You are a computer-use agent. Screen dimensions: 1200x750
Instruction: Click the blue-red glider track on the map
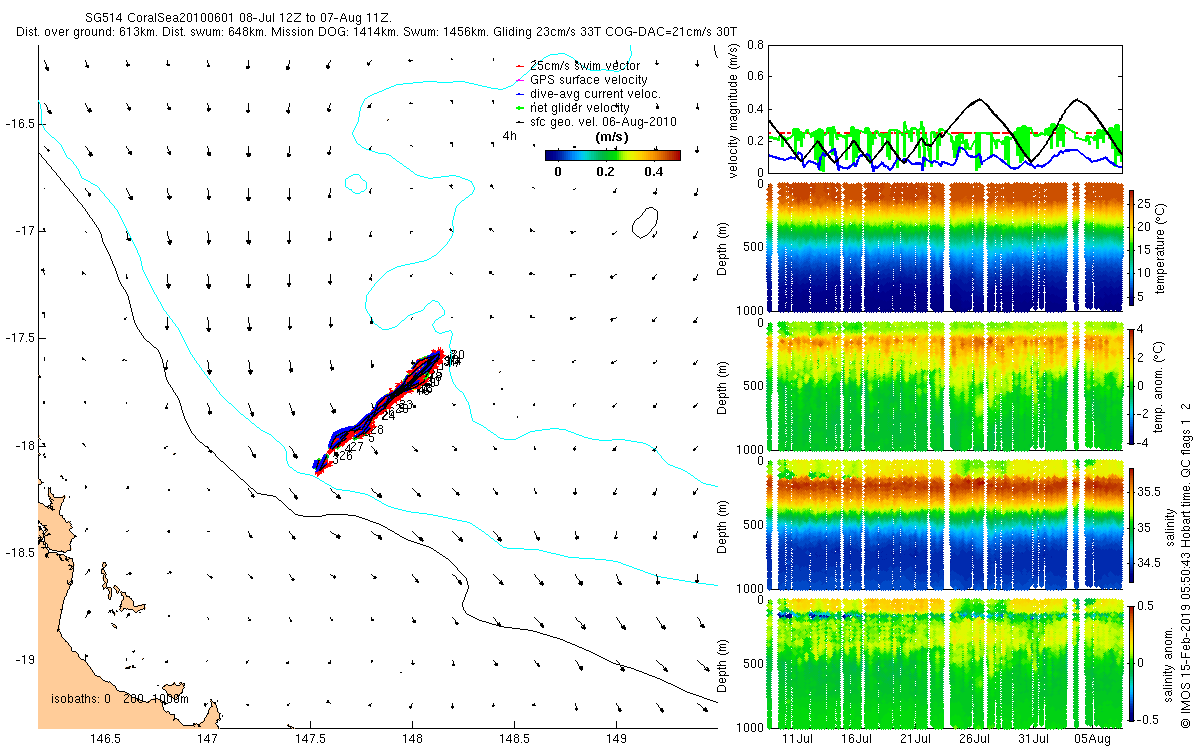380,410
